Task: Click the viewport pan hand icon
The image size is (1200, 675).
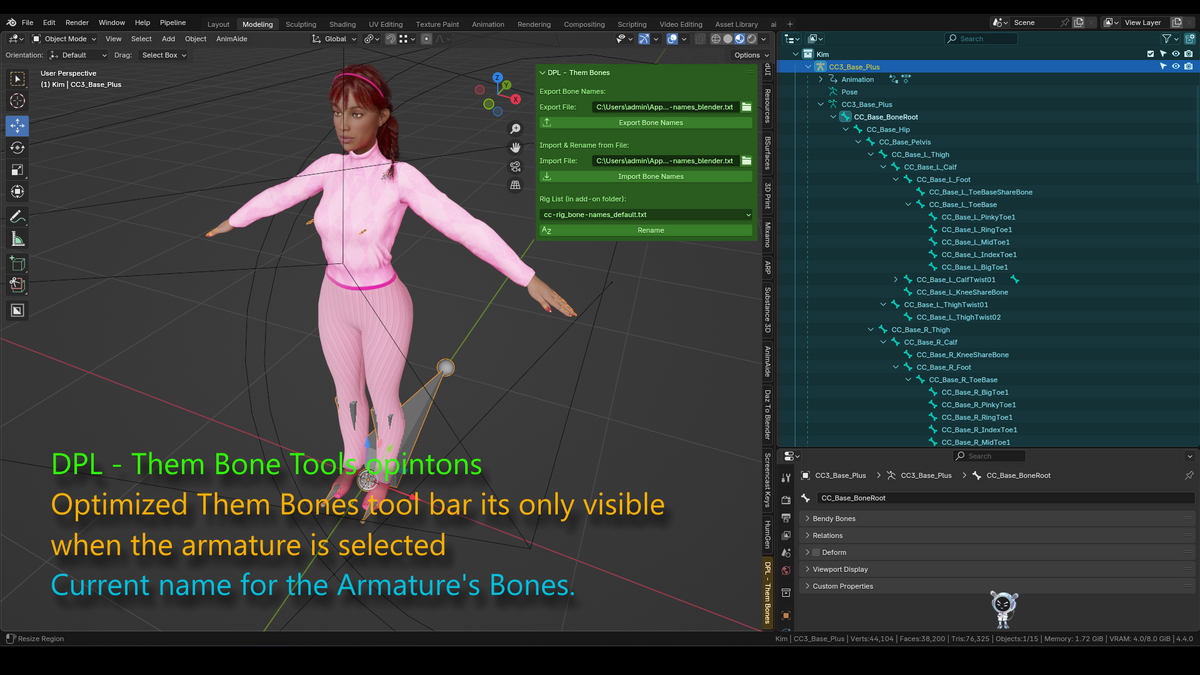Action: pyautogui.click(x=515, y=147)
